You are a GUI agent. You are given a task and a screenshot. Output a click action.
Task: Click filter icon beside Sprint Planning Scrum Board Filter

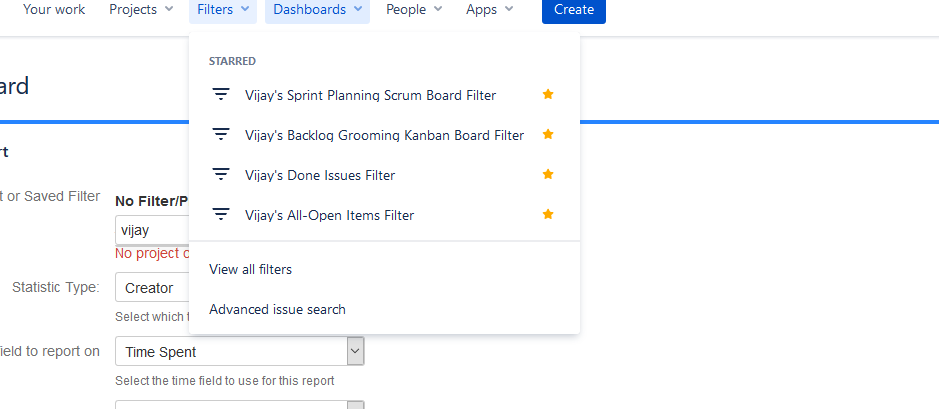click(221, 95)
